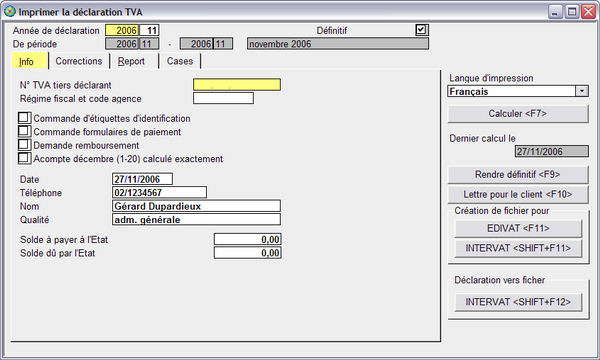The image size is (600, 360).
Task: Click the novembre 2006 period description field
Action: pos(338,44)
